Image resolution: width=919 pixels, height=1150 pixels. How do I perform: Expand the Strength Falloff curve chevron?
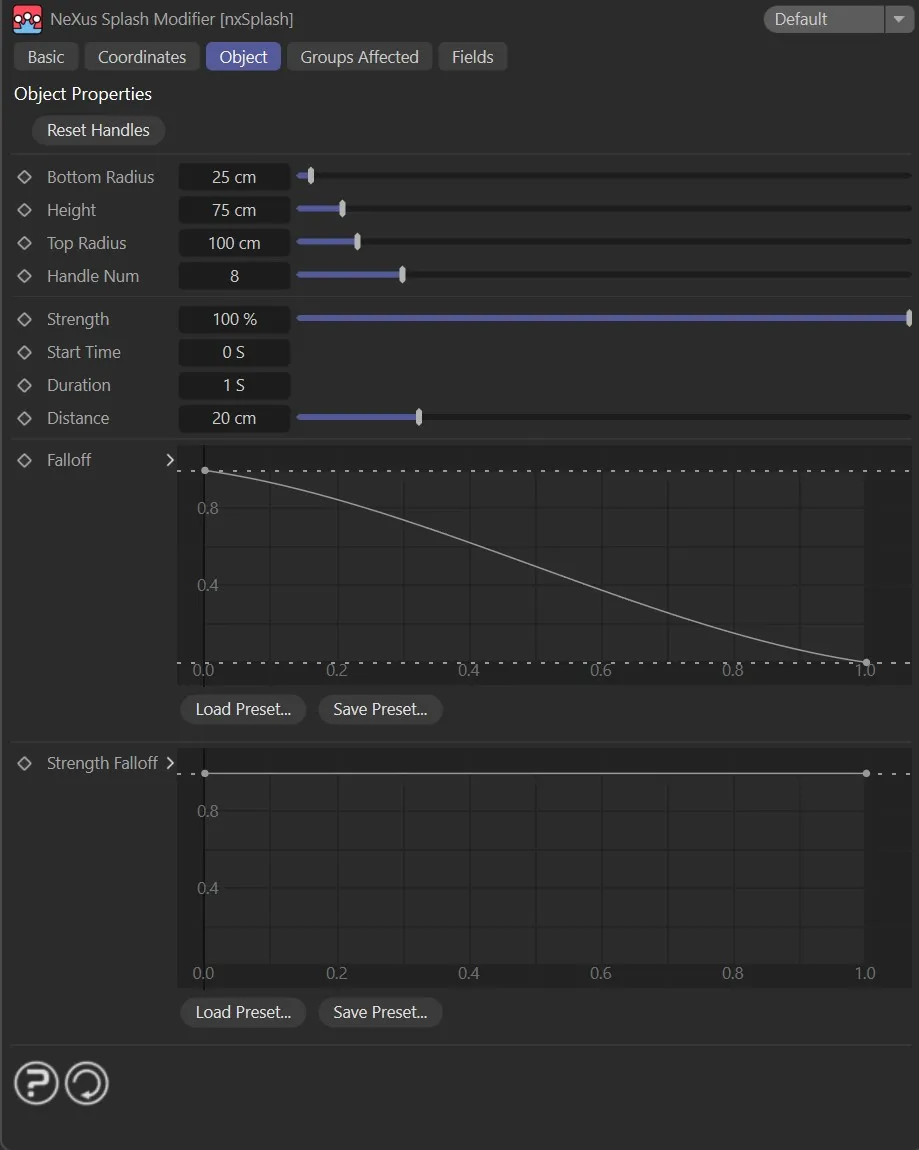click(x=170, y=763)
